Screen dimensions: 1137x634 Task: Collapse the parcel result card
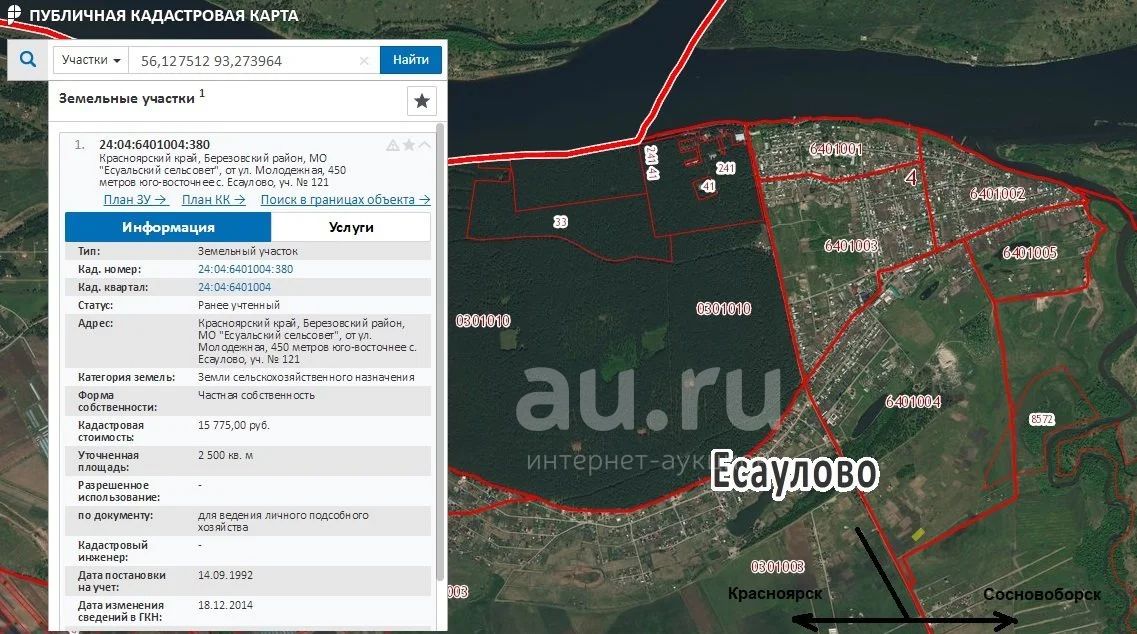pos(424,145)
